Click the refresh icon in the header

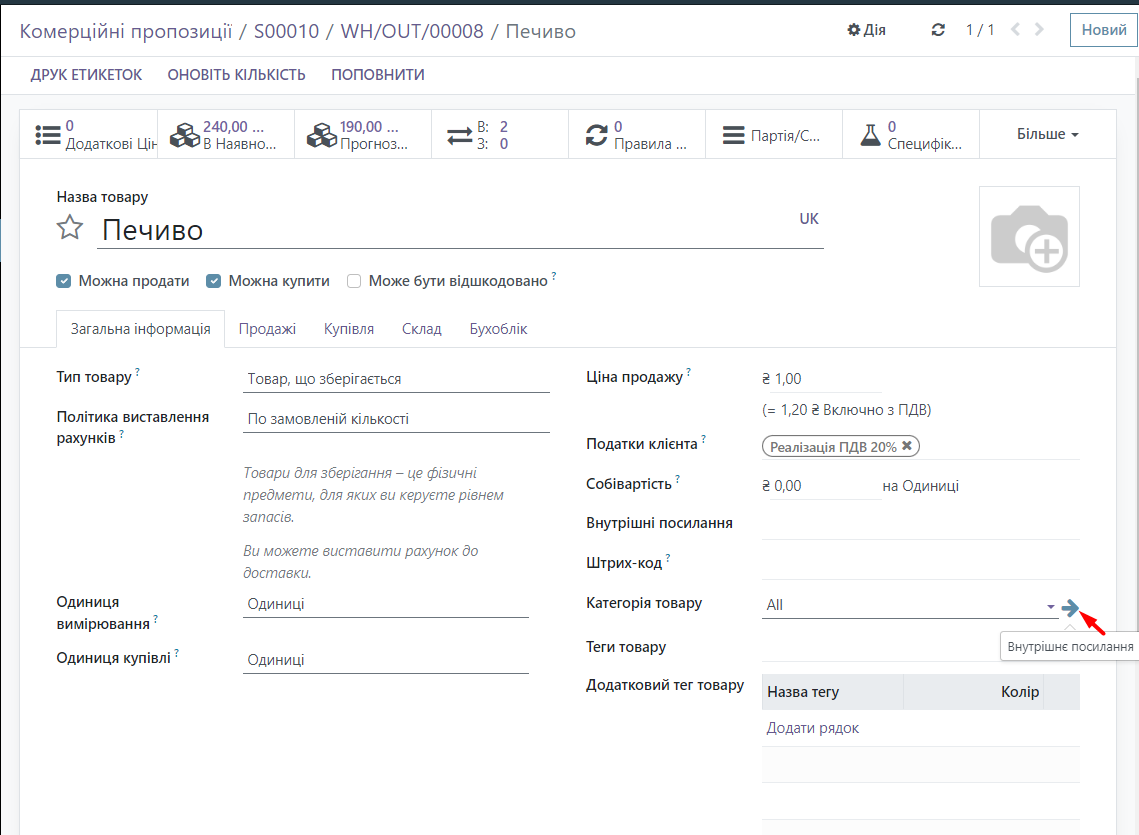(x=938, y=30)
